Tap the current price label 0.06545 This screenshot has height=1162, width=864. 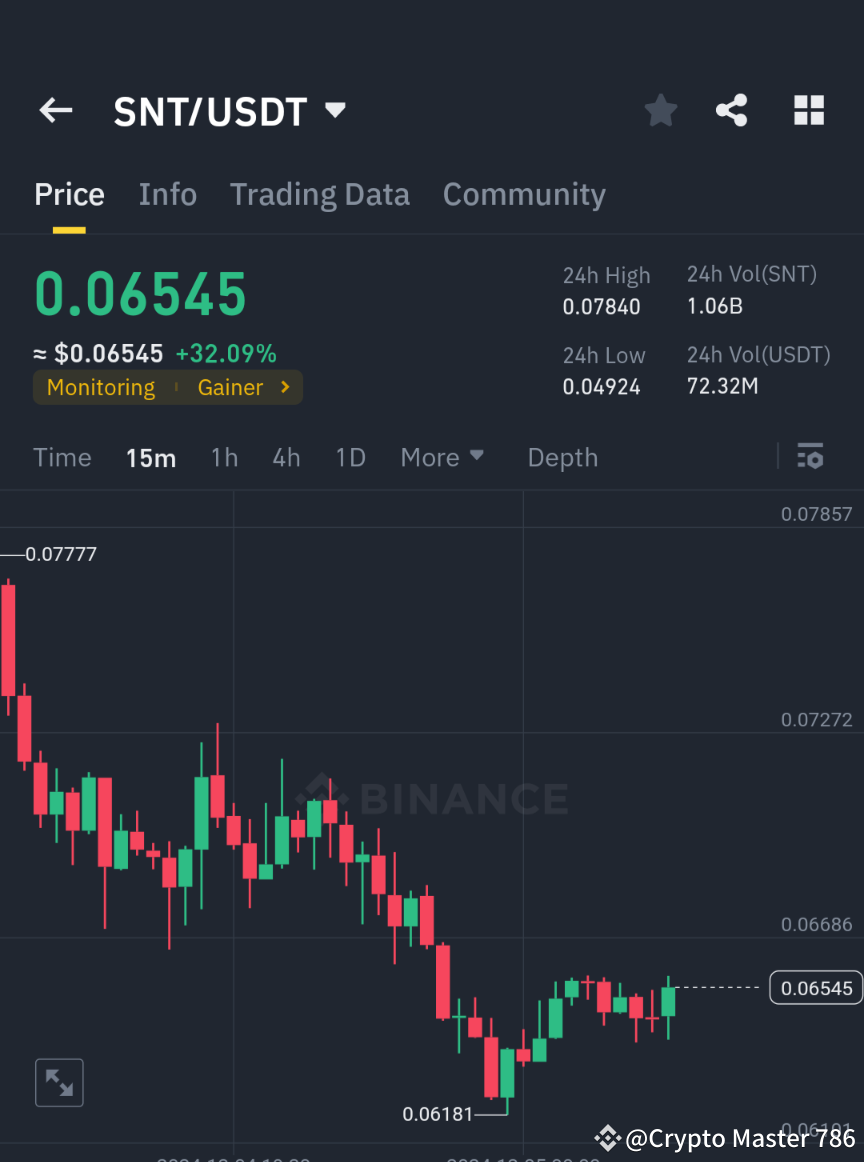[x=815, y=988]
